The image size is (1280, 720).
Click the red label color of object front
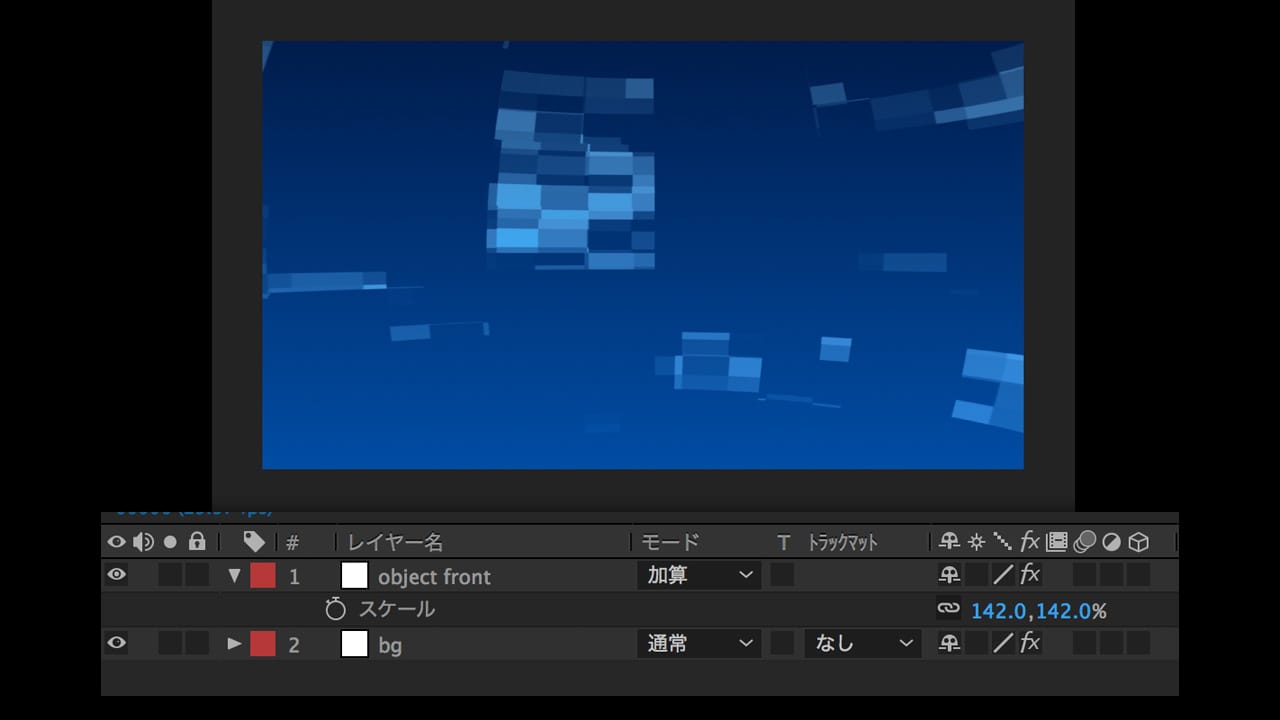(x=263, y=576)
